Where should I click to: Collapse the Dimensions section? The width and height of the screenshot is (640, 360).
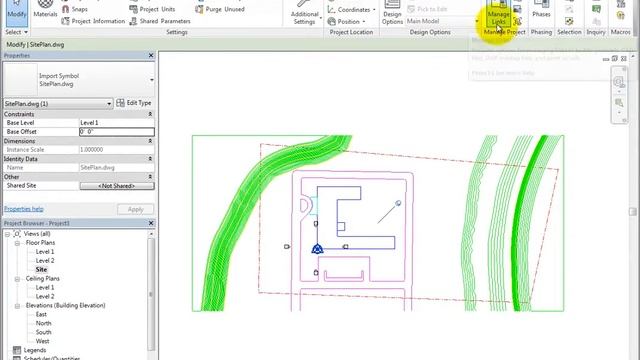tap(150, 141)
